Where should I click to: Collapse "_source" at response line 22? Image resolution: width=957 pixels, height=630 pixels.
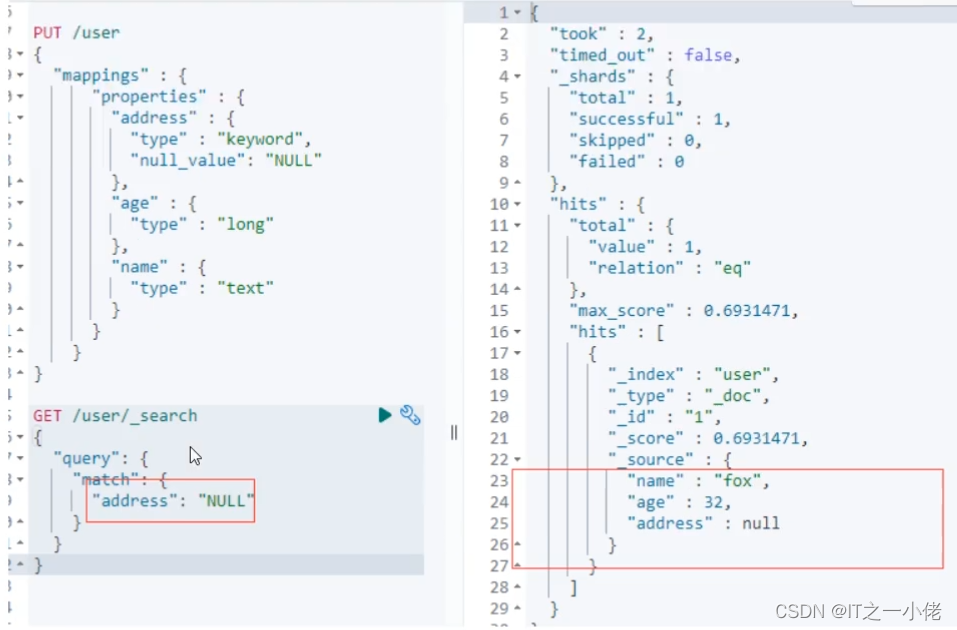coord(518,459)
